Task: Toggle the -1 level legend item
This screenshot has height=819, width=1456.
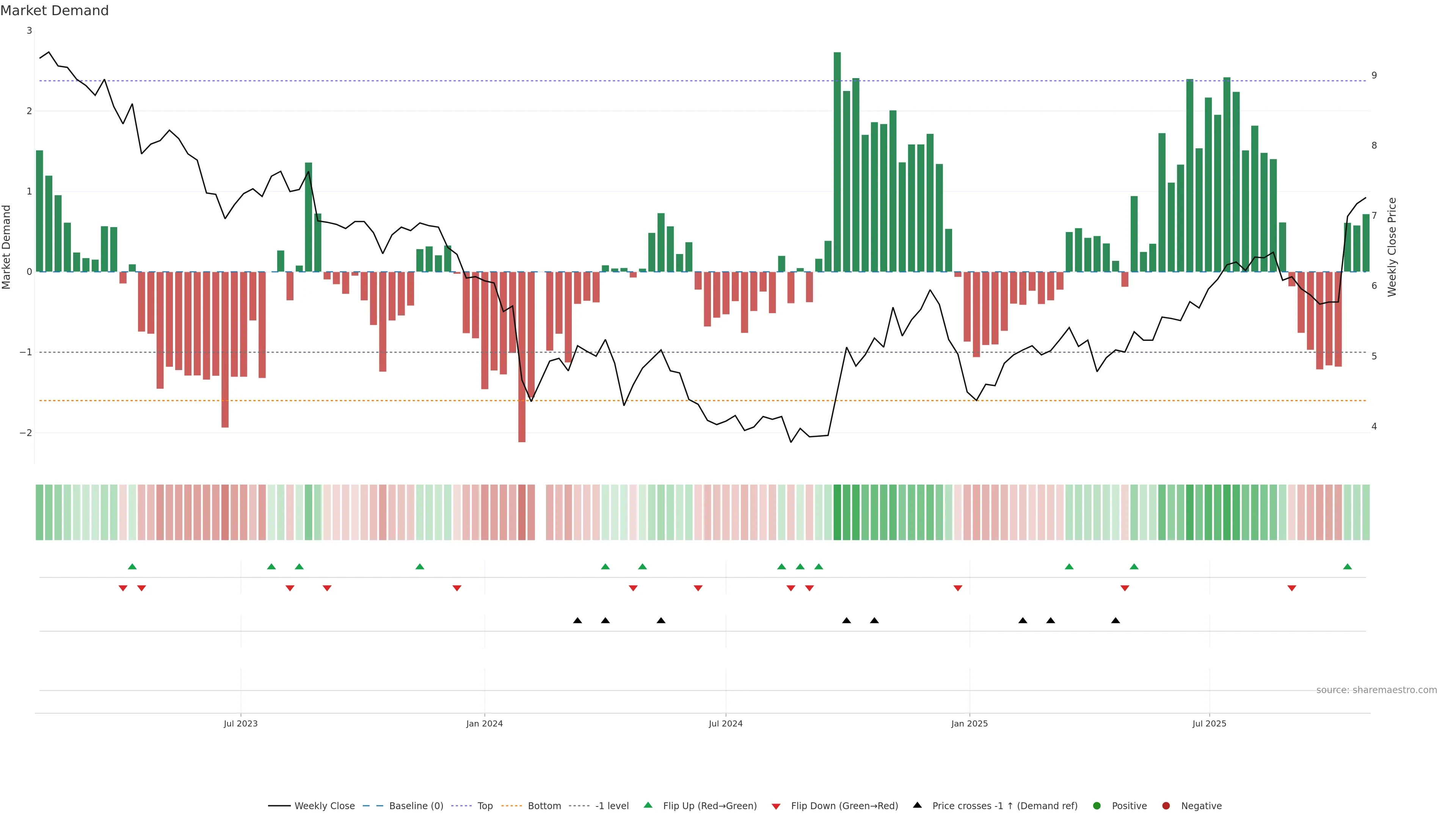Action: coord(612,805)
